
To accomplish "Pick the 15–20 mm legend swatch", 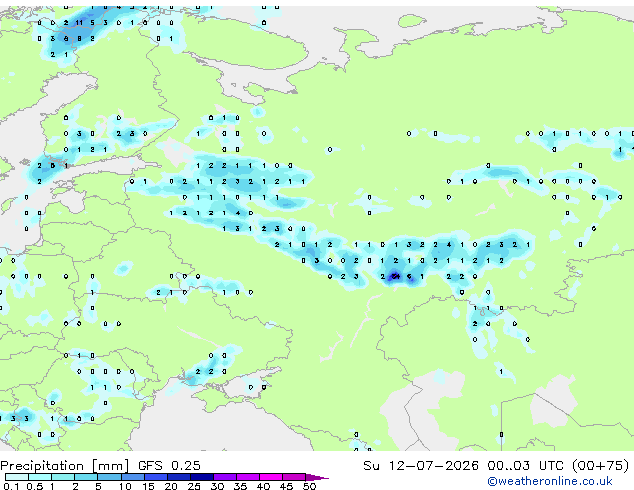I will (x=155, y=477).
